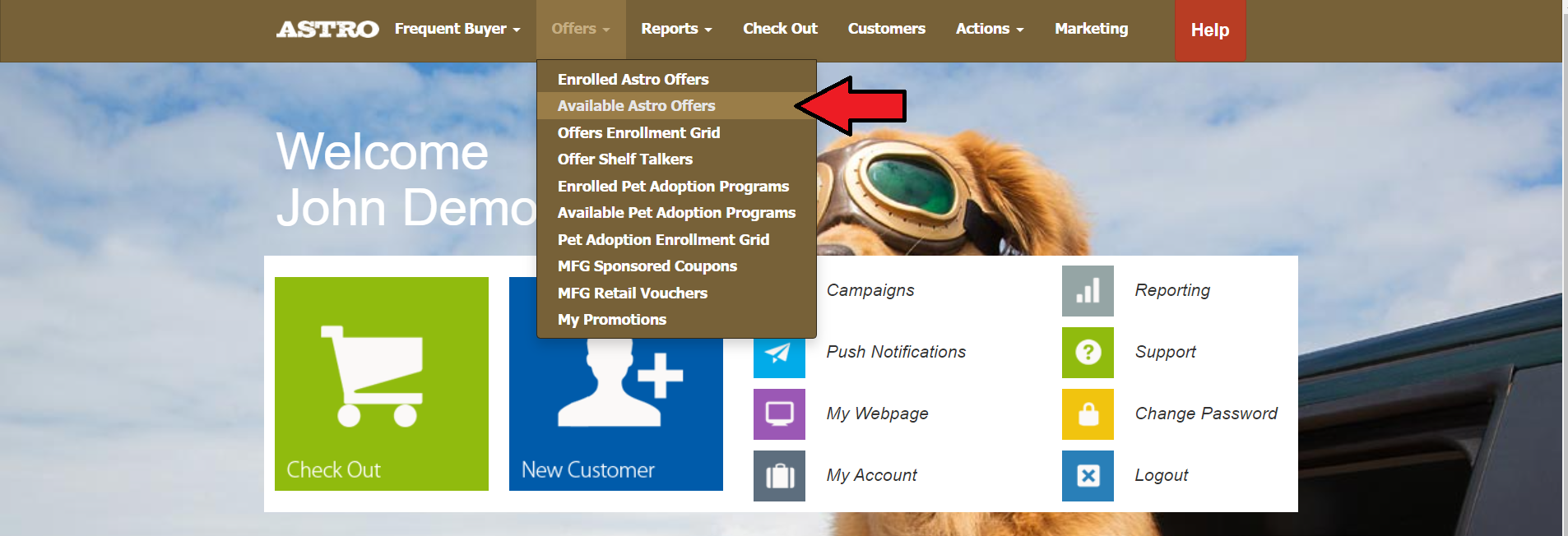Click the My Account briefcase icon
Screen dimensions: 1568x536
[778, 476]
